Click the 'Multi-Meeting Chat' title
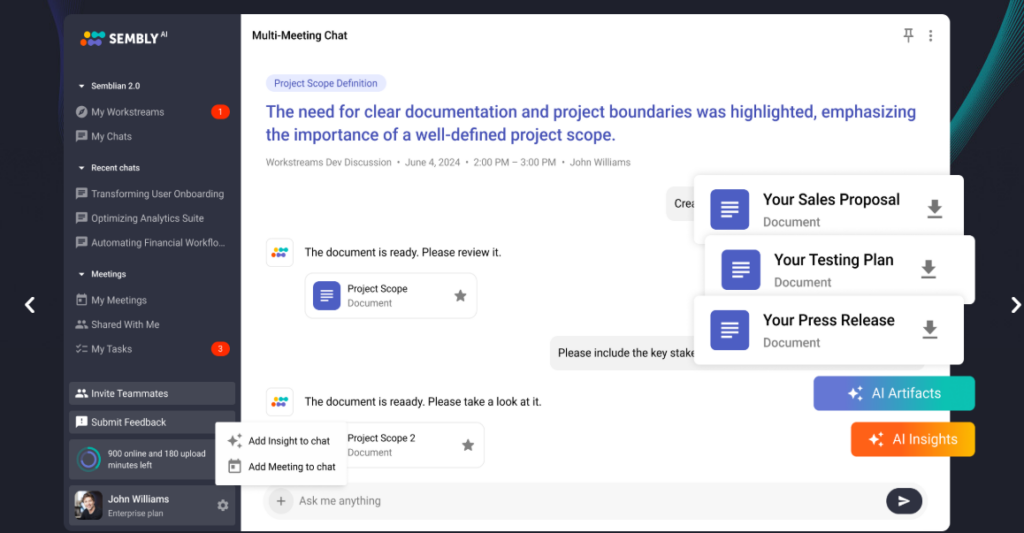This screenshot has width=1024, height=533. (x=300, y=35)
